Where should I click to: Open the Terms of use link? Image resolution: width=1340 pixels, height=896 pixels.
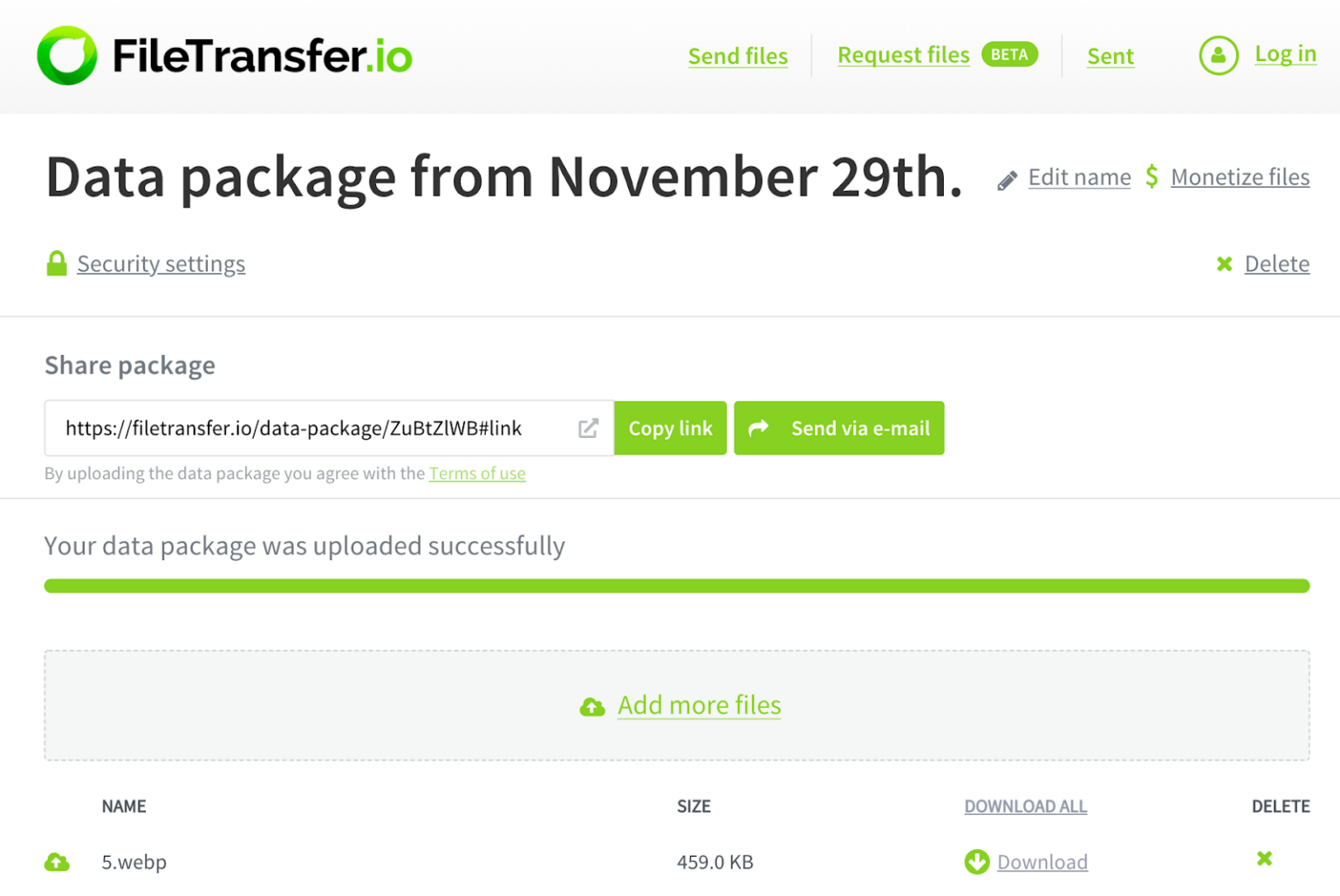click(x=477, y=473)
